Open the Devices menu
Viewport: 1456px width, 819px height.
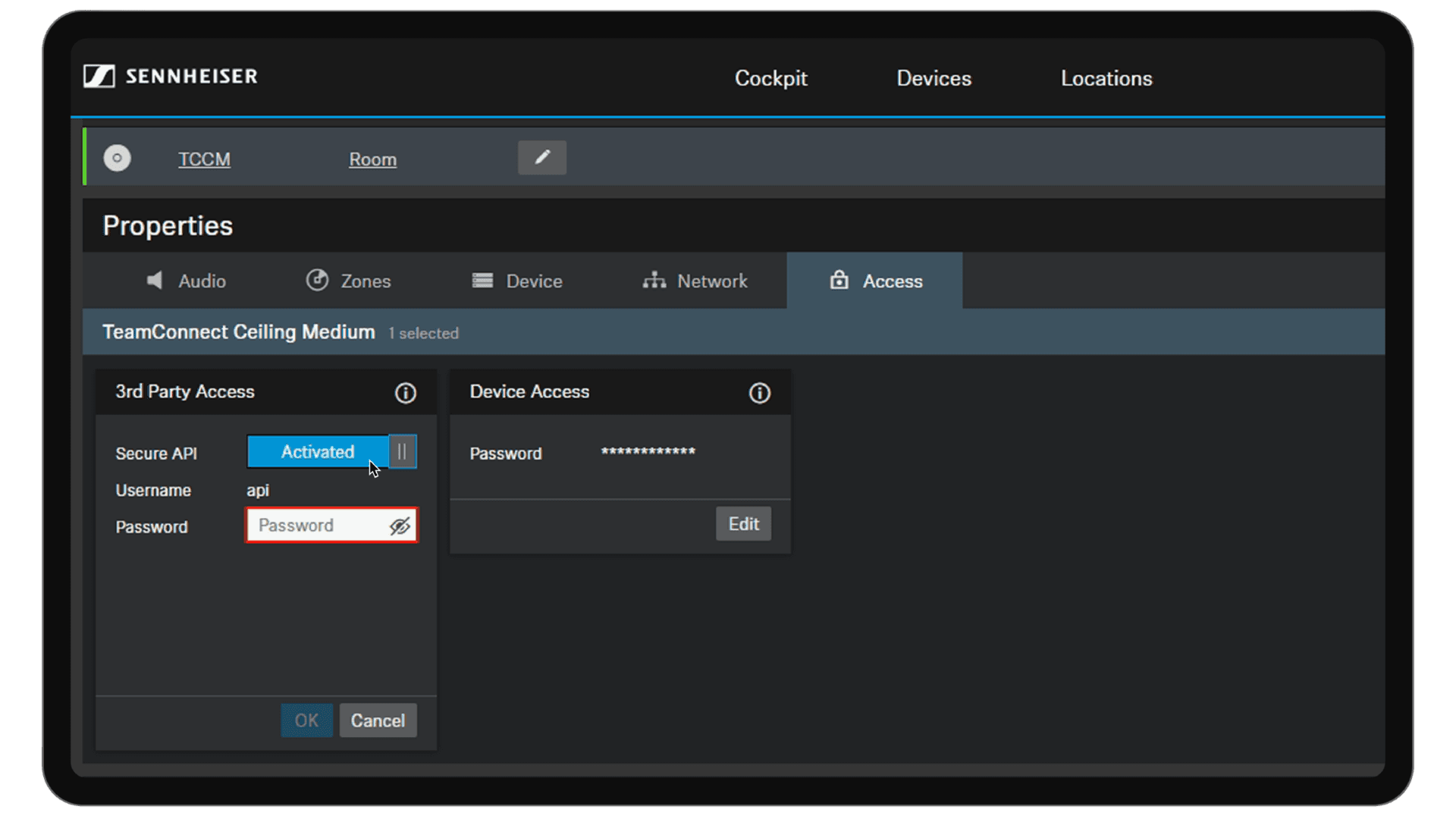[934, 78]
